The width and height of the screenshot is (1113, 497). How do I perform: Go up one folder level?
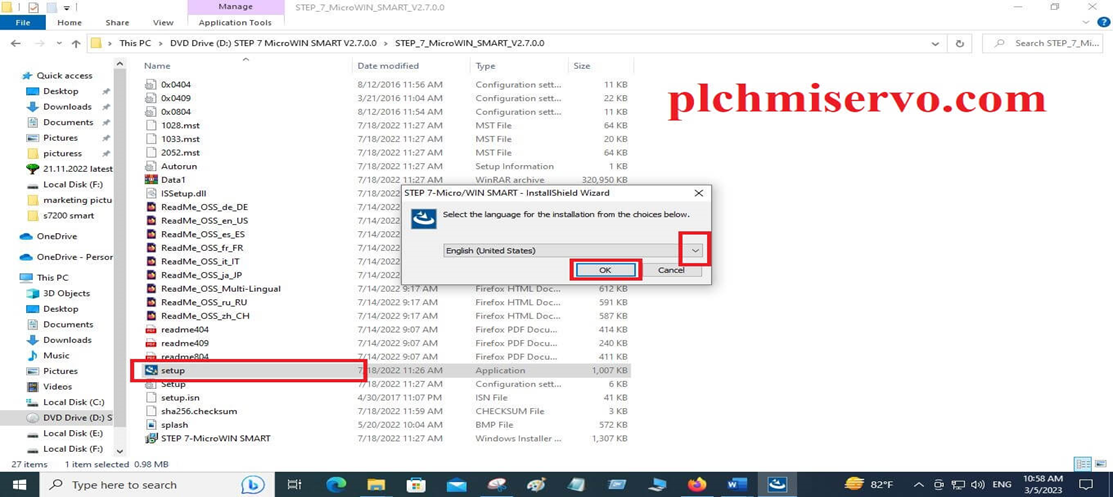[76, 43]
